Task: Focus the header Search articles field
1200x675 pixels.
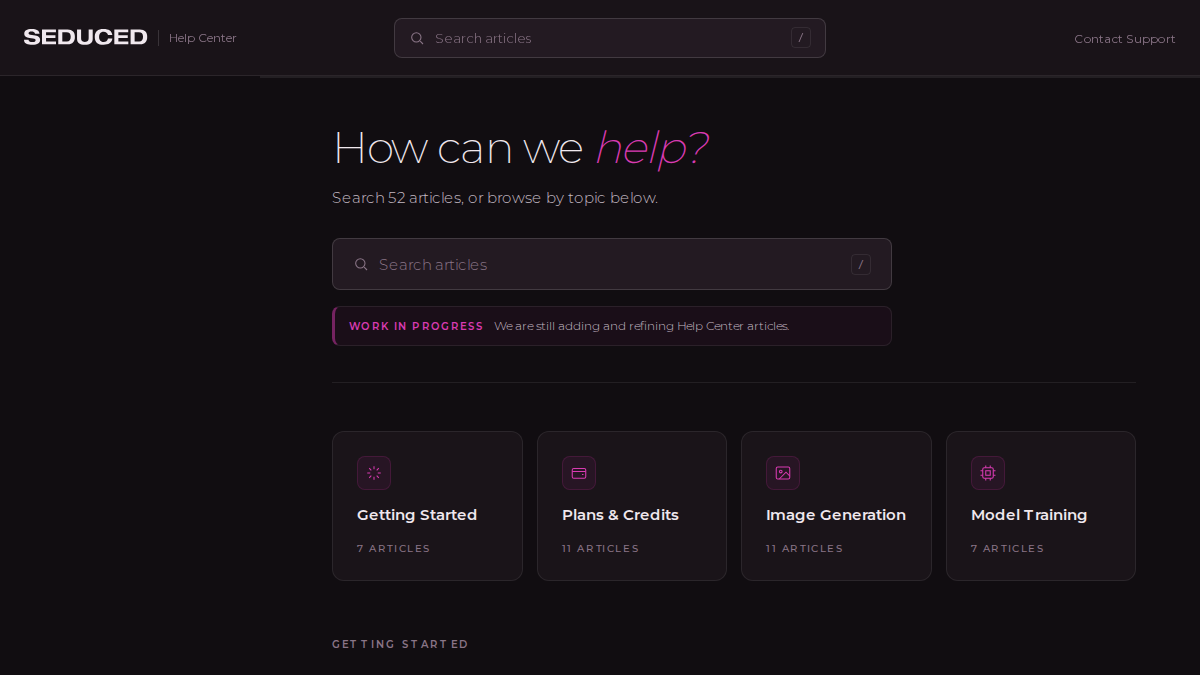Action: [x=610, y=38]
